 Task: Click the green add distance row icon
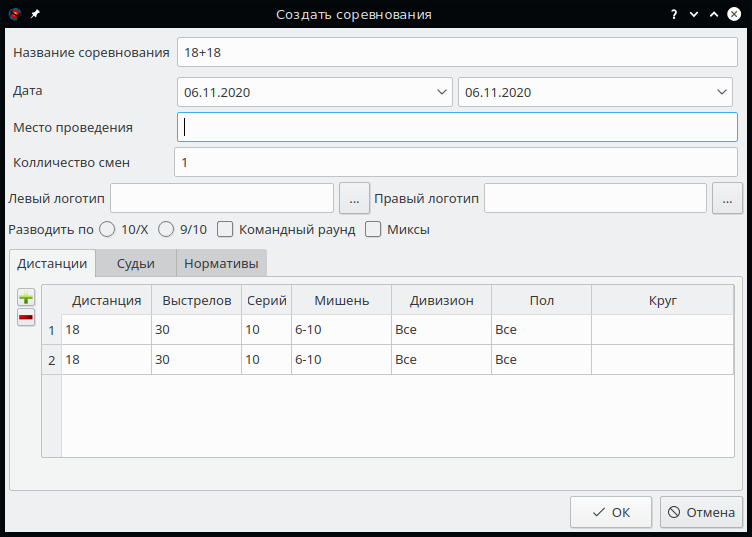(26, 298)
